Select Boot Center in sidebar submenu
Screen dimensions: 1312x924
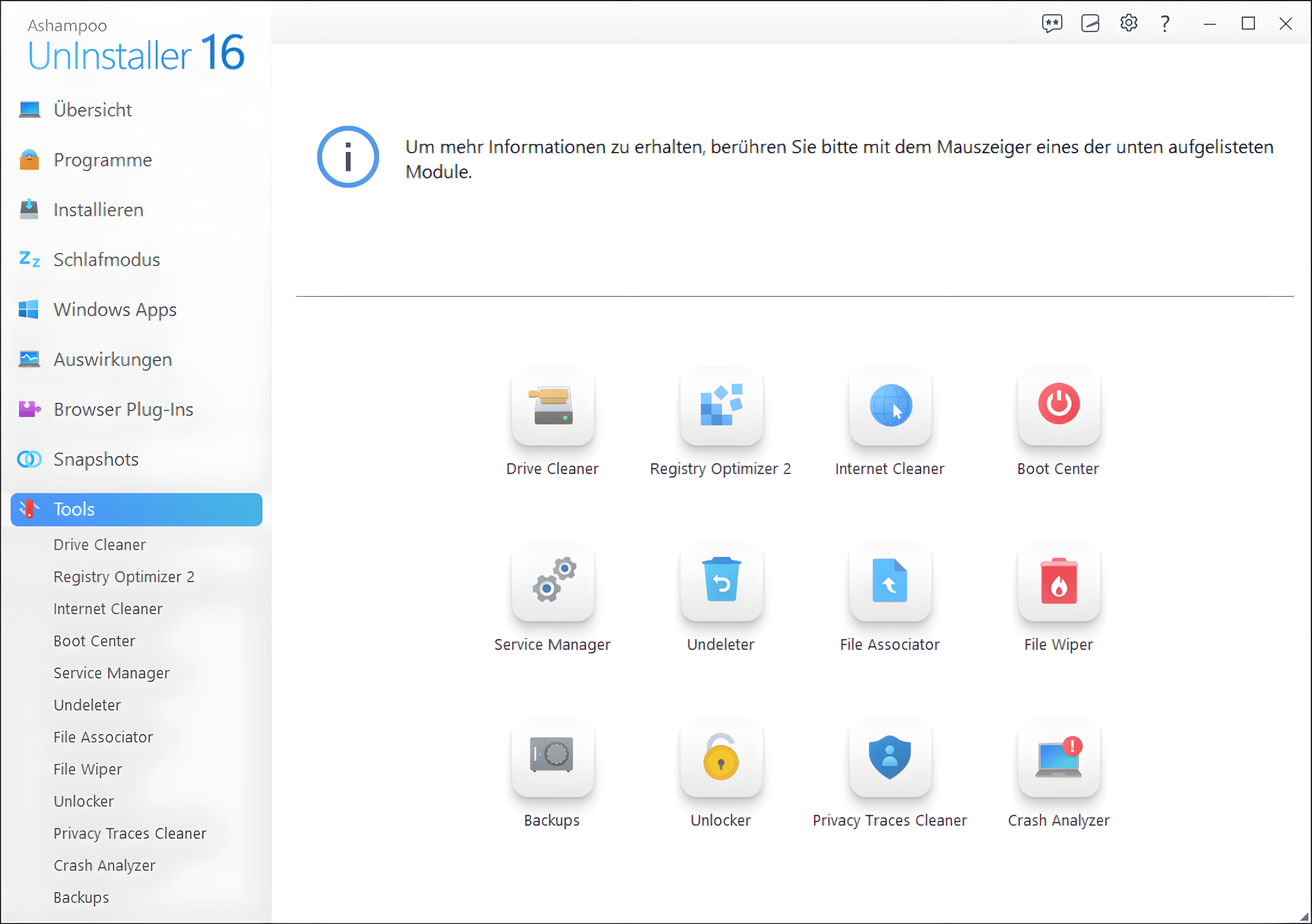point(95,641)
